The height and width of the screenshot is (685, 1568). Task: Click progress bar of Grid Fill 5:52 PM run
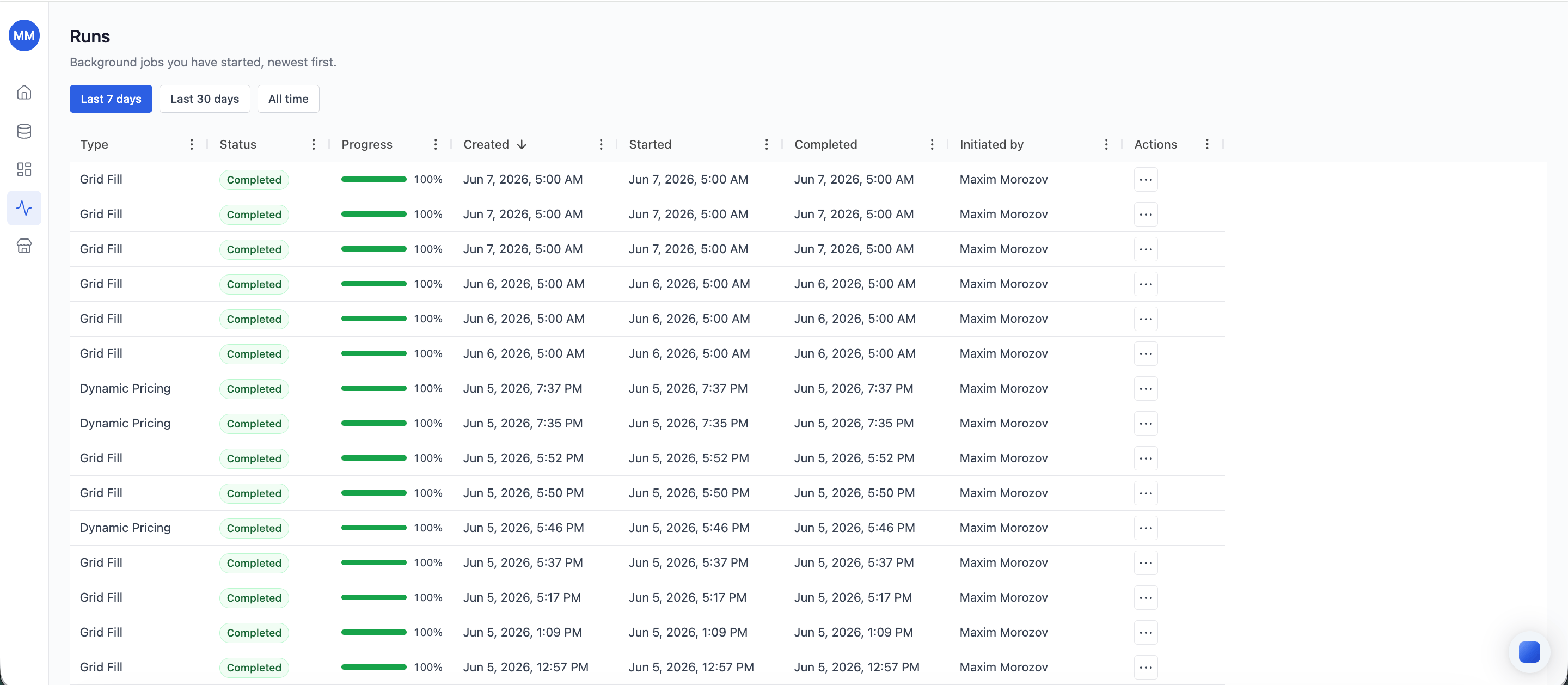tap(373, 458)
